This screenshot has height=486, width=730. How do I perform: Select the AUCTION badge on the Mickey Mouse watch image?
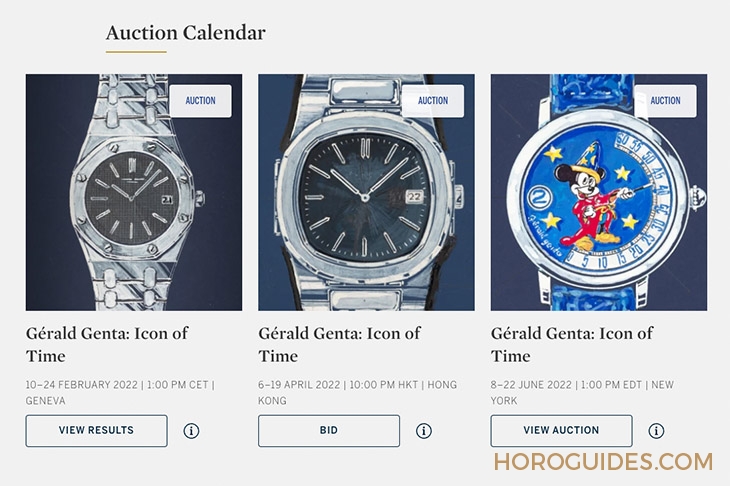[x=665, y=101]
